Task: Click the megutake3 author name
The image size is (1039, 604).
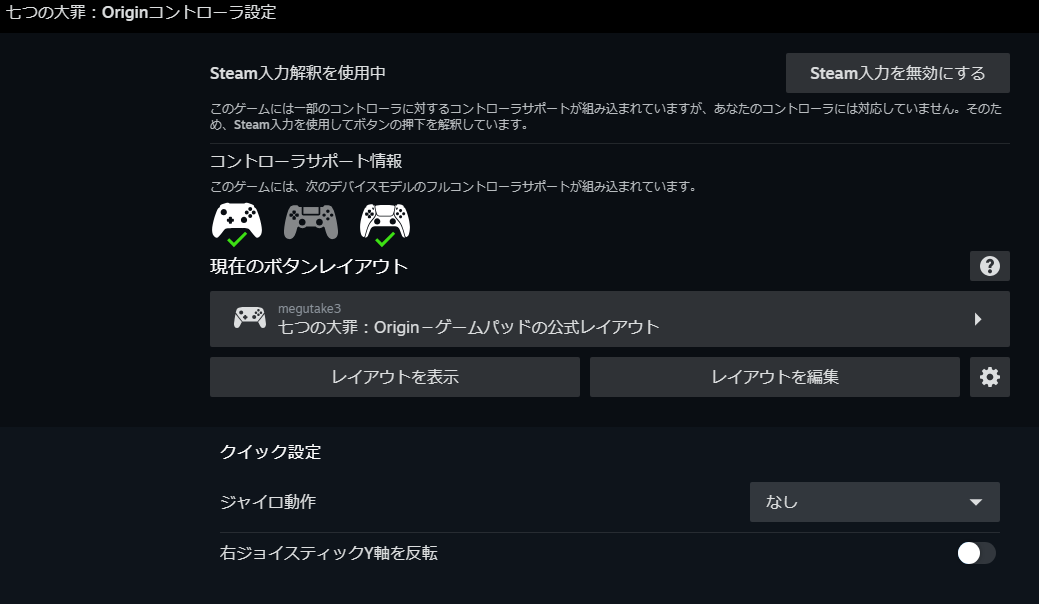Action: (309, 309)
